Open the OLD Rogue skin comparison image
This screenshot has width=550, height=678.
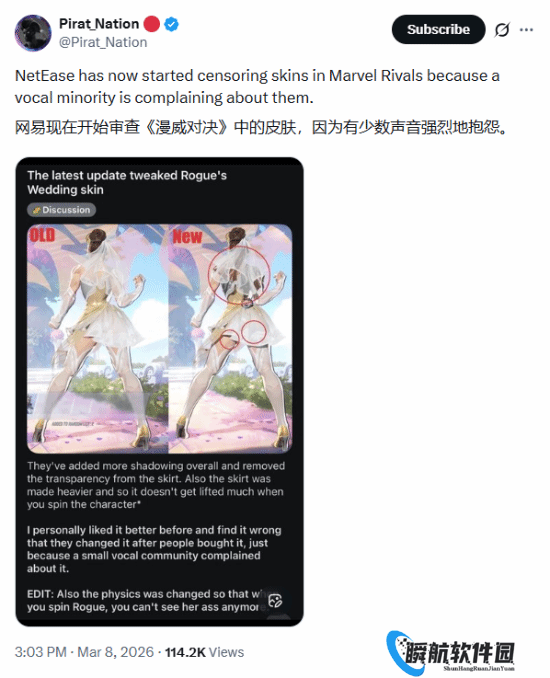tap(98, 339)
